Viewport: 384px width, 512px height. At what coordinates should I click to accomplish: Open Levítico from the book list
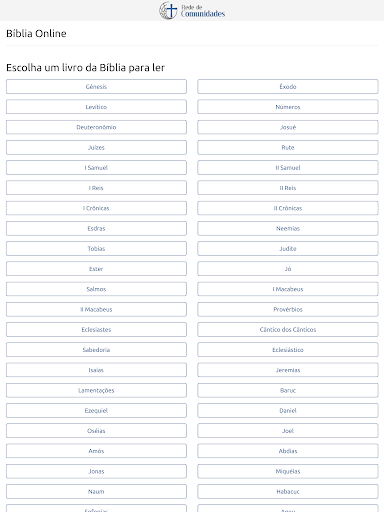pyautogui.click(x=96, y=107)
